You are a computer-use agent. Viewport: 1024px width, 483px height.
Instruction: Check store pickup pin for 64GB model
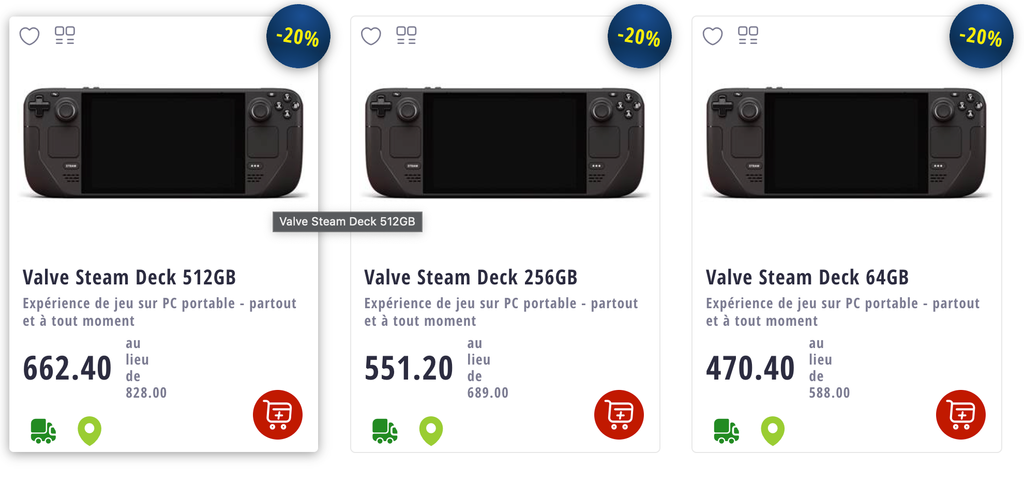pyautogui.click(x=773, y=431)
